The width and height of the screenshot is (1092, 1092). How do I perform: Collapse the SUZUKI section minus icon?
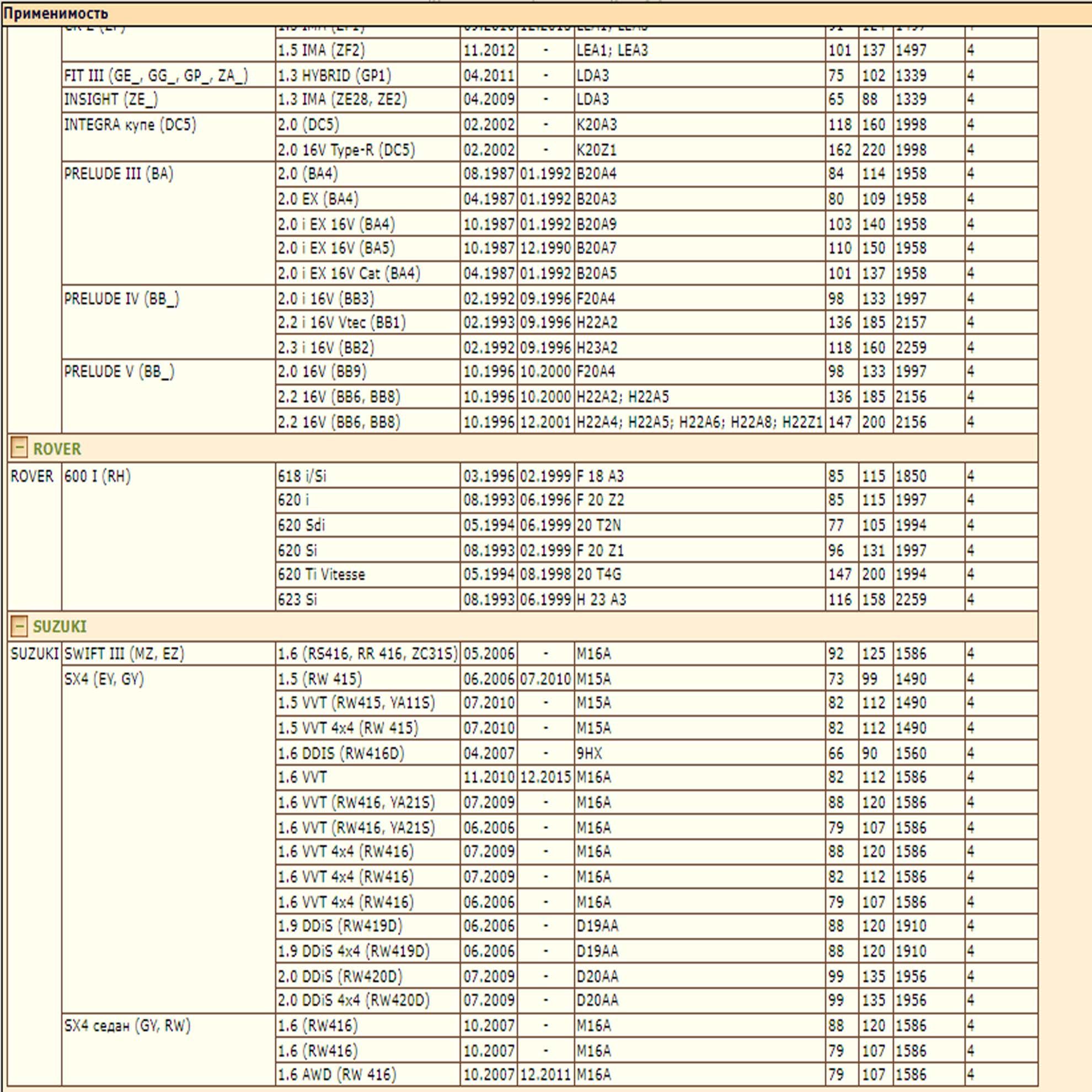coord(19,627)
